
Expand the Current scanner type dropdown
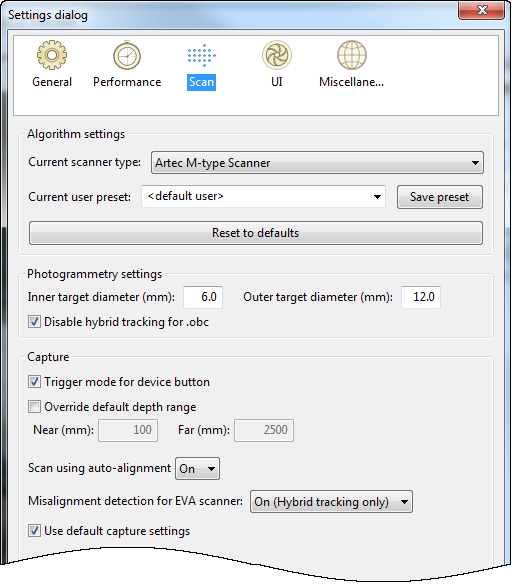pyautogui.click(x=317, y=162)
